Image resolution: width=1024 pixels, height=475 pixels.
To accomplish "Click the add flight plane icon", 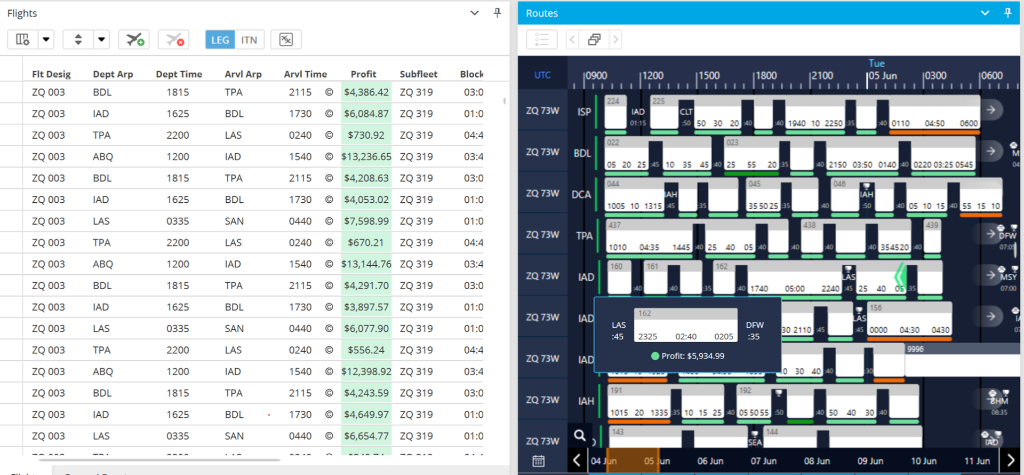I will click(132, 40).
